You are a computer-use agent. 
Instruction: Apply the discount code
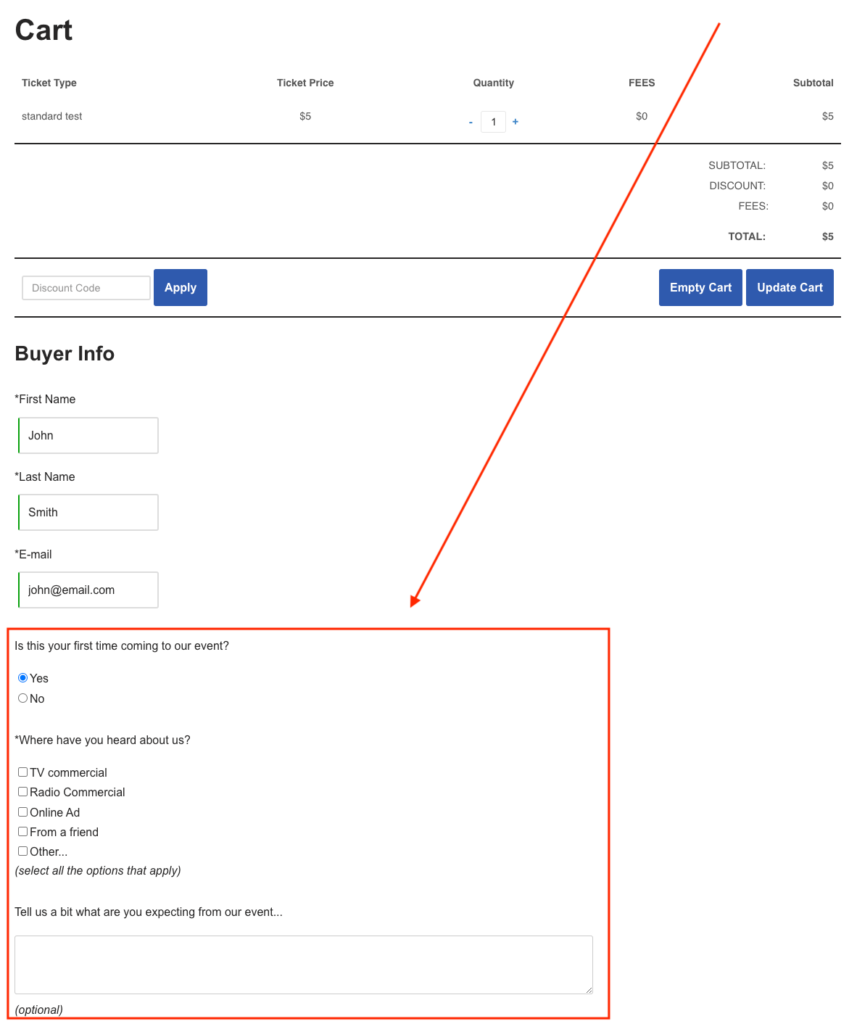point(180,287)
